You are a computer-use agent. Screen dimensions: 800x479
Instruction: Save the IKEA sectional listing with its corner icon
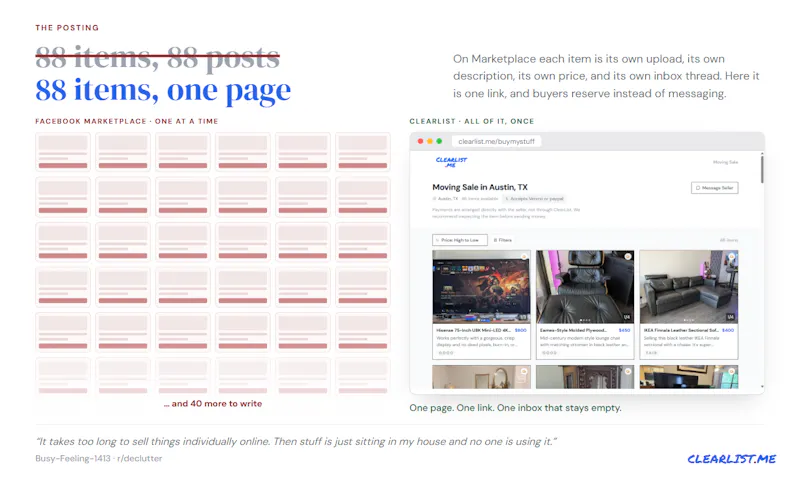coord(732,257)
